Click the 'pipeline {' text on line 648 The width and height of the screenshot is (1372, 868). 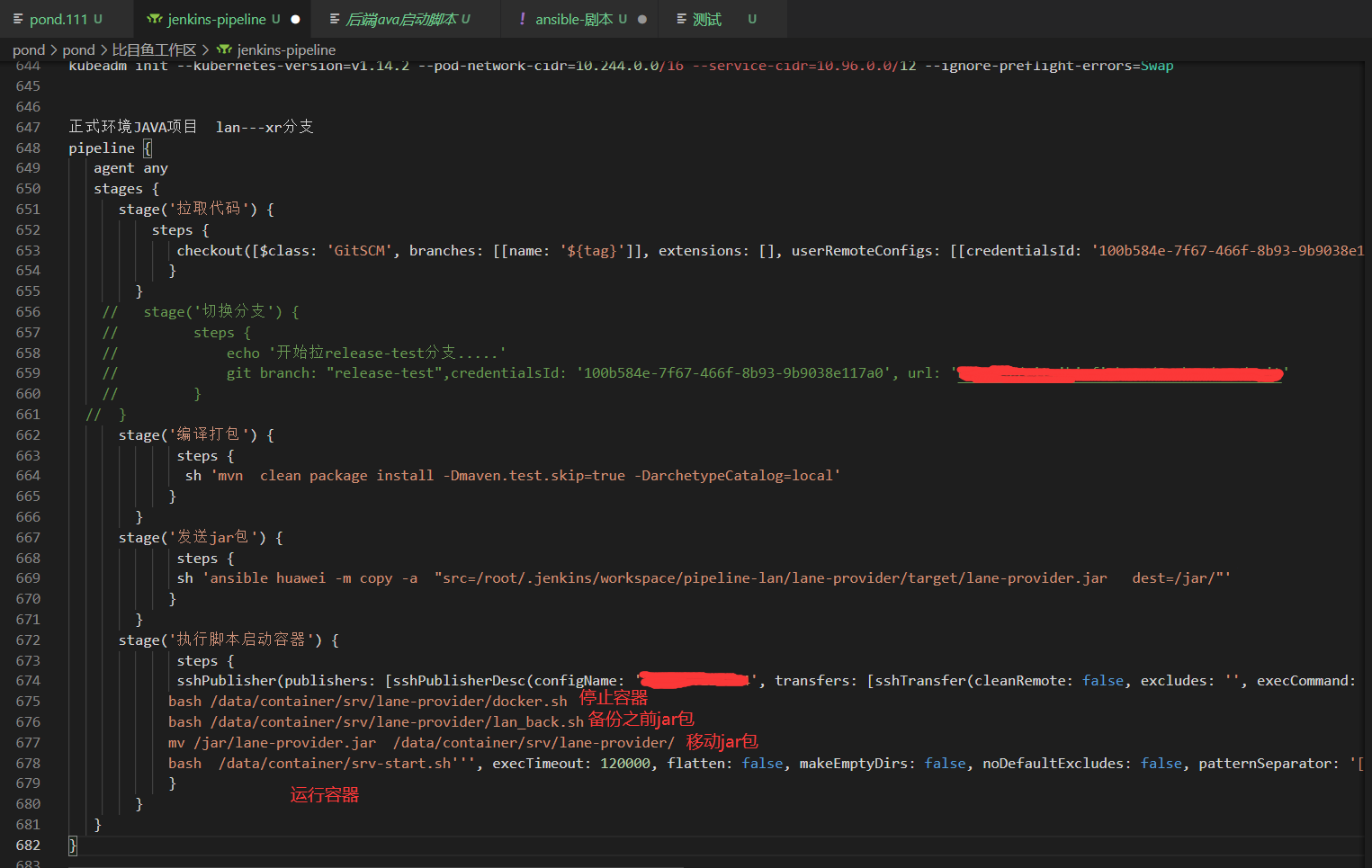[111, 148]
